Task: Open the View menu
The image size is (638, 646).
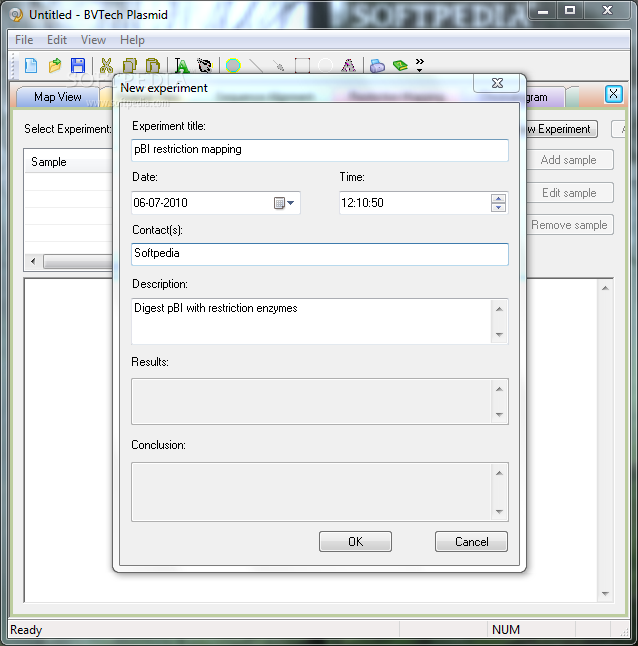Action: point(93,40)
